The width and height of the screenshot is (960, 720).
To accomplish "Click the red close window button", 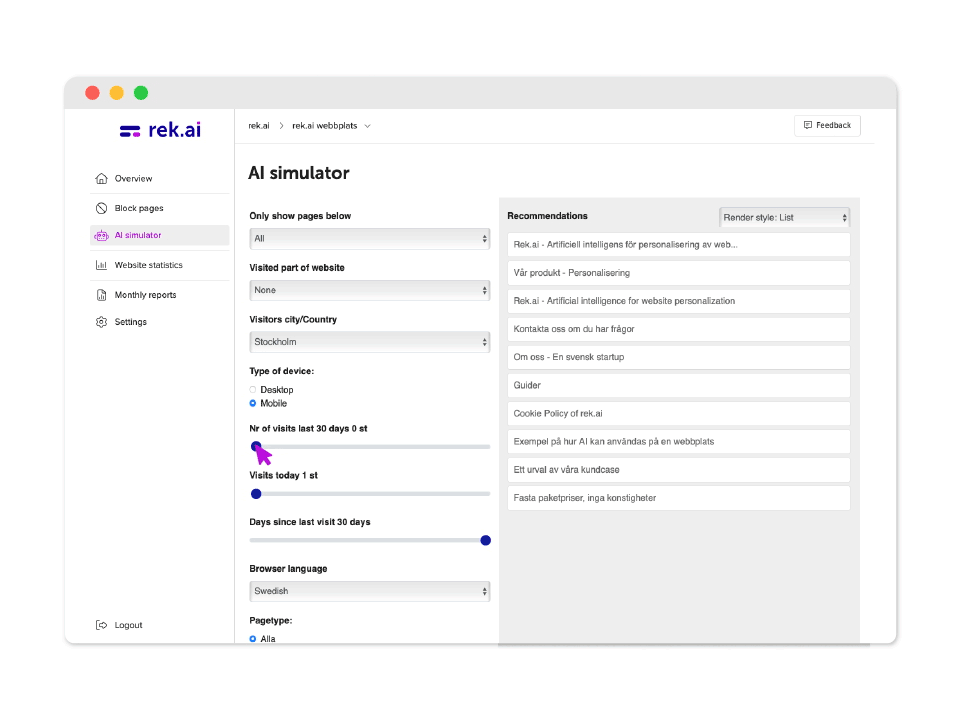I will (92, 93).
